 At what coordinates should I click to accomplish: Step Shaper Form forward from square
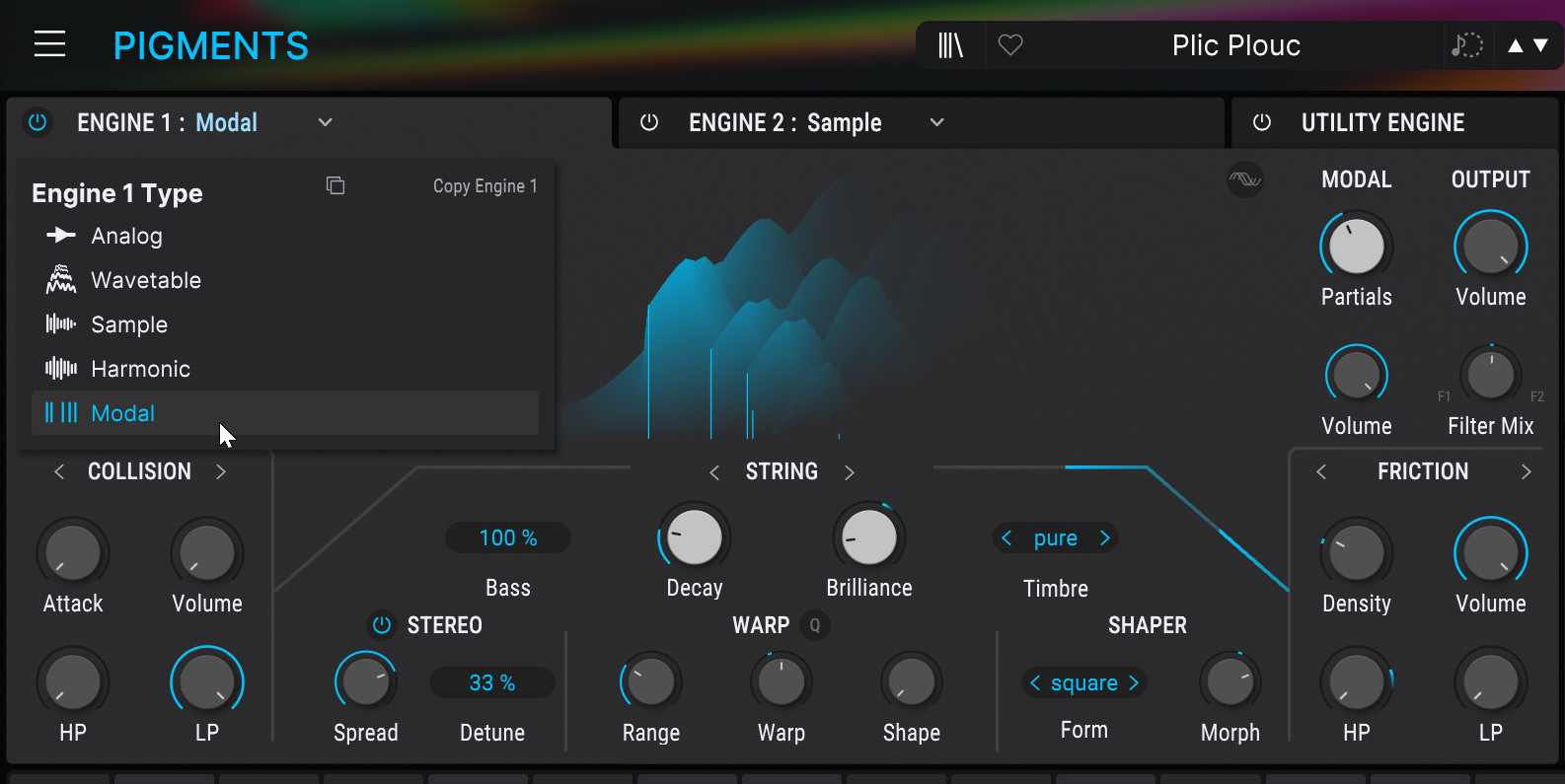[x=1134, y=682]
